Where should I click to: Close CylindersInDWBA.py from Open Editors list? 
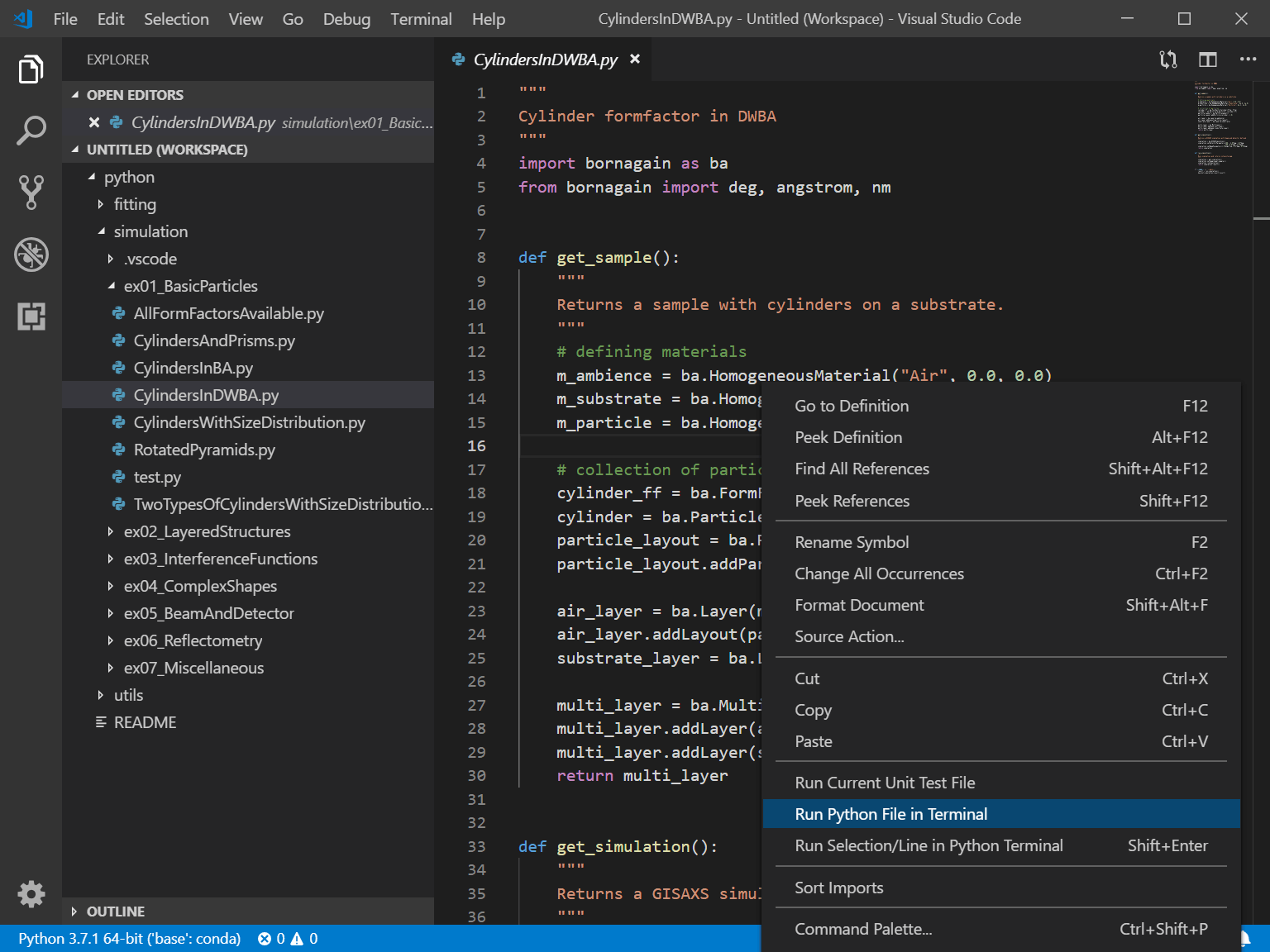(x=93, y=121)
